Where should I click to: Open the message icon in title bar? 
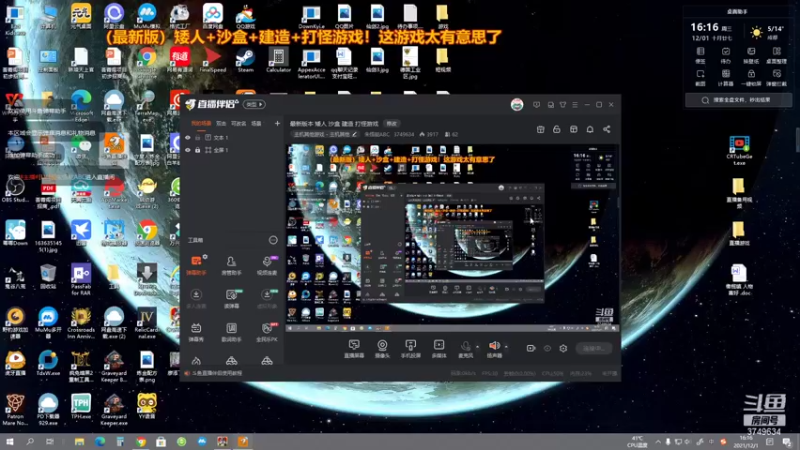(x=551, y=105)
